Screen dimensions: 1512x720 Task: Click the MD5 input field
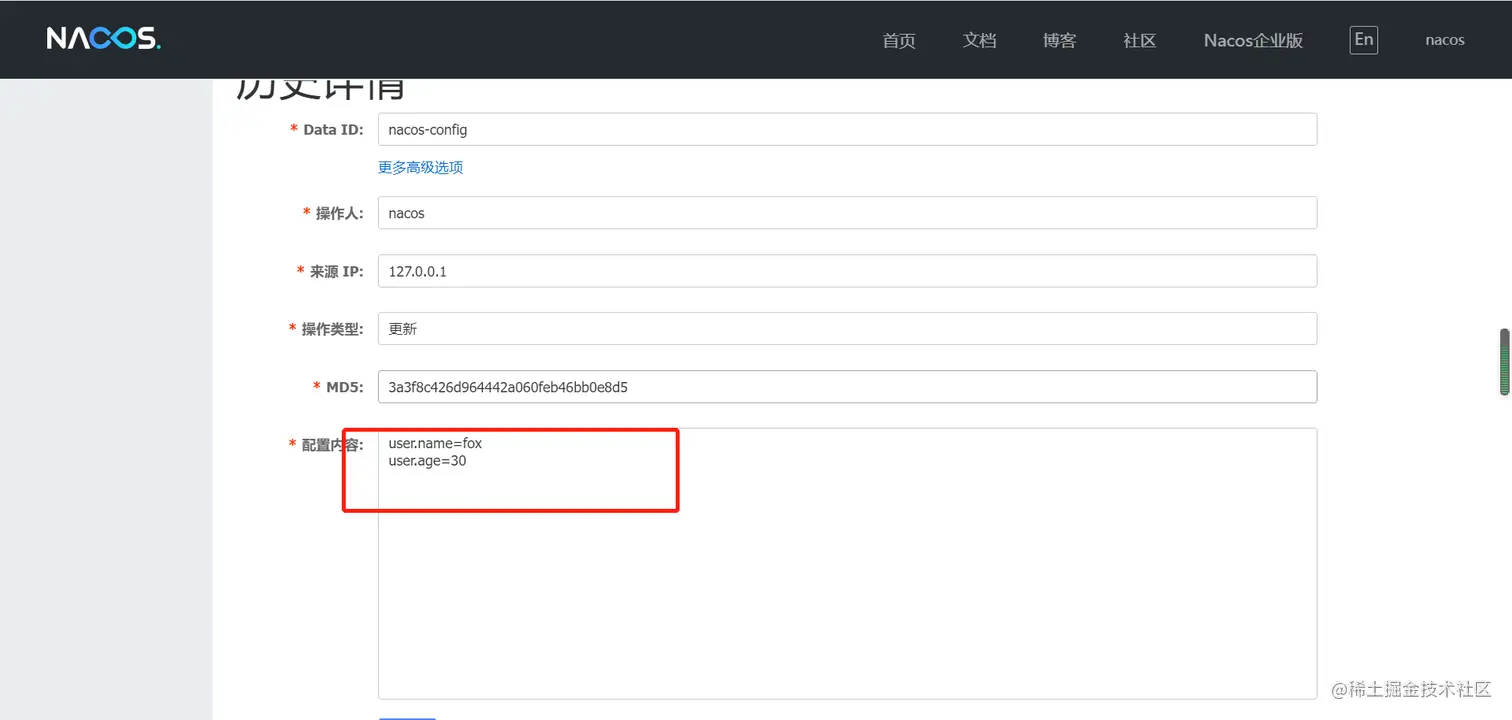pyautogui.click(x=847, y=387)
